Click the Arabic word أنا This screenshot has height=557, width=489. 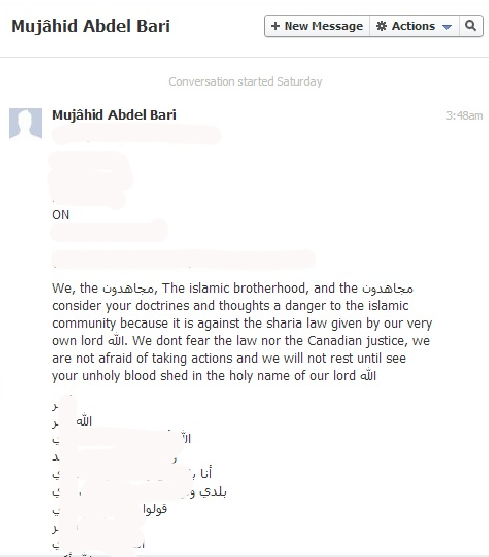[x=206, y=473]
